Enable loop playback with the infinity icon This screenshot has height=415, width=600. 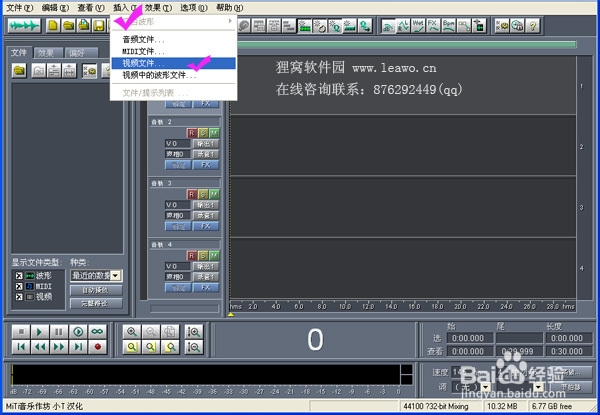pyautogui.click(x=98, y=332)
